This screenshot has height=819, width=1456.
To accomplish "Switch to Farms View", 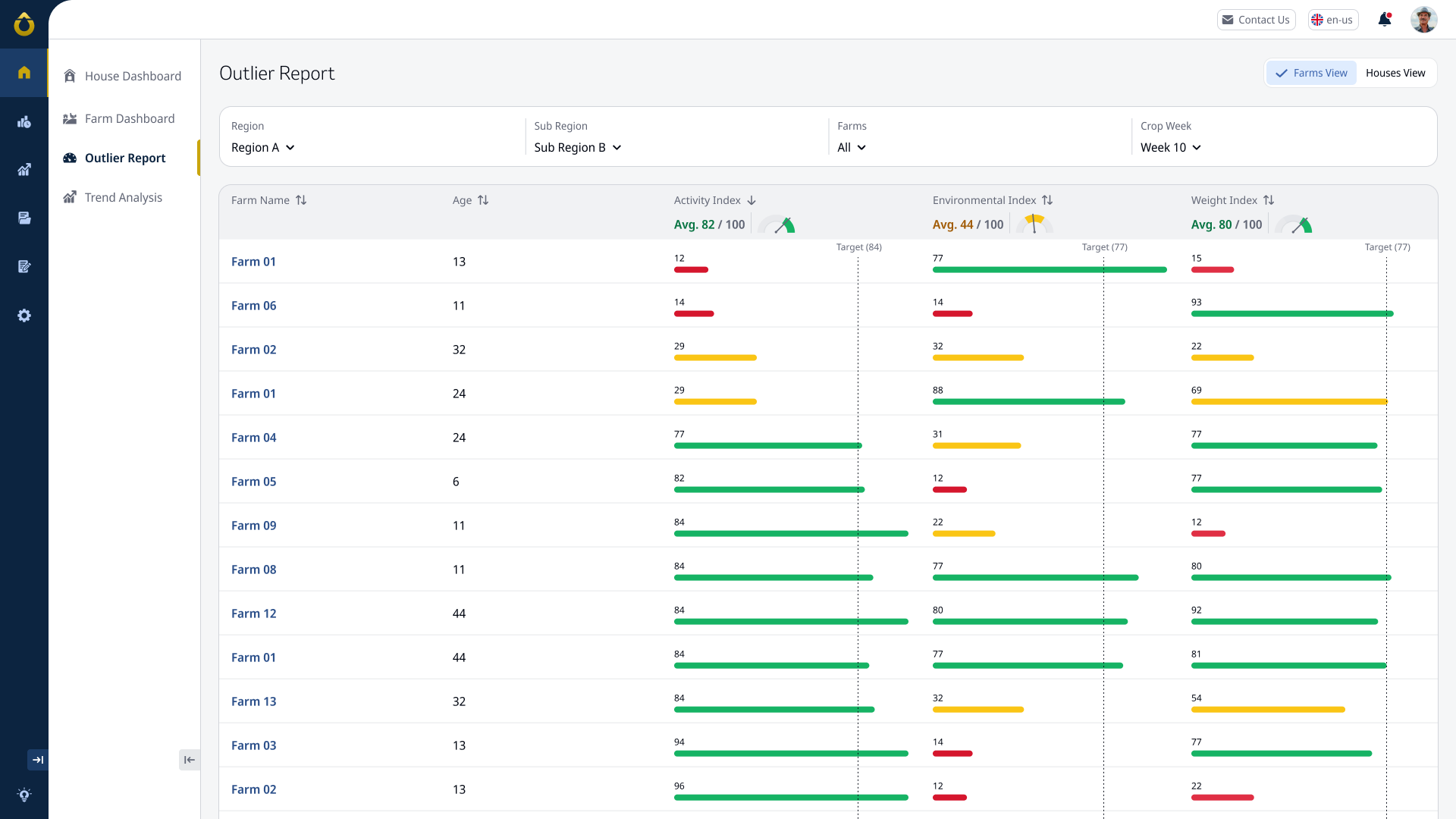I will pos(1311,73).
